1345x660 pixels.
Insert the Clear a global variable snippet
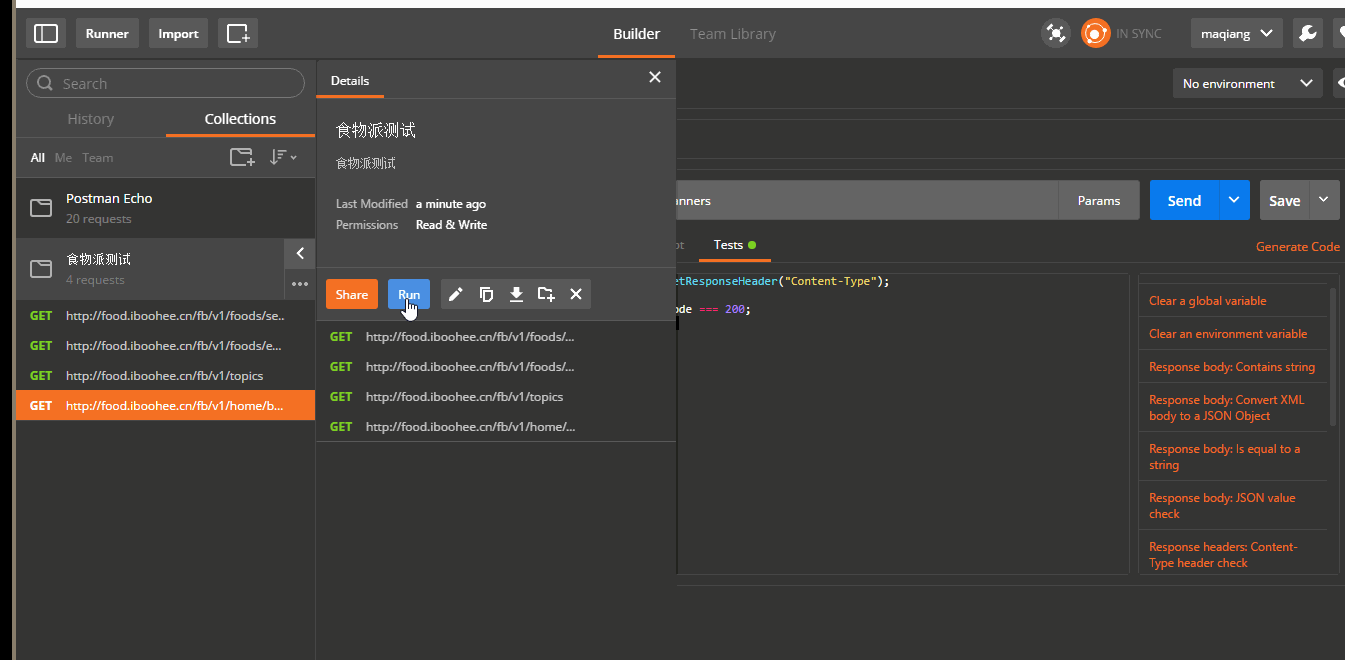(1207, 300)
